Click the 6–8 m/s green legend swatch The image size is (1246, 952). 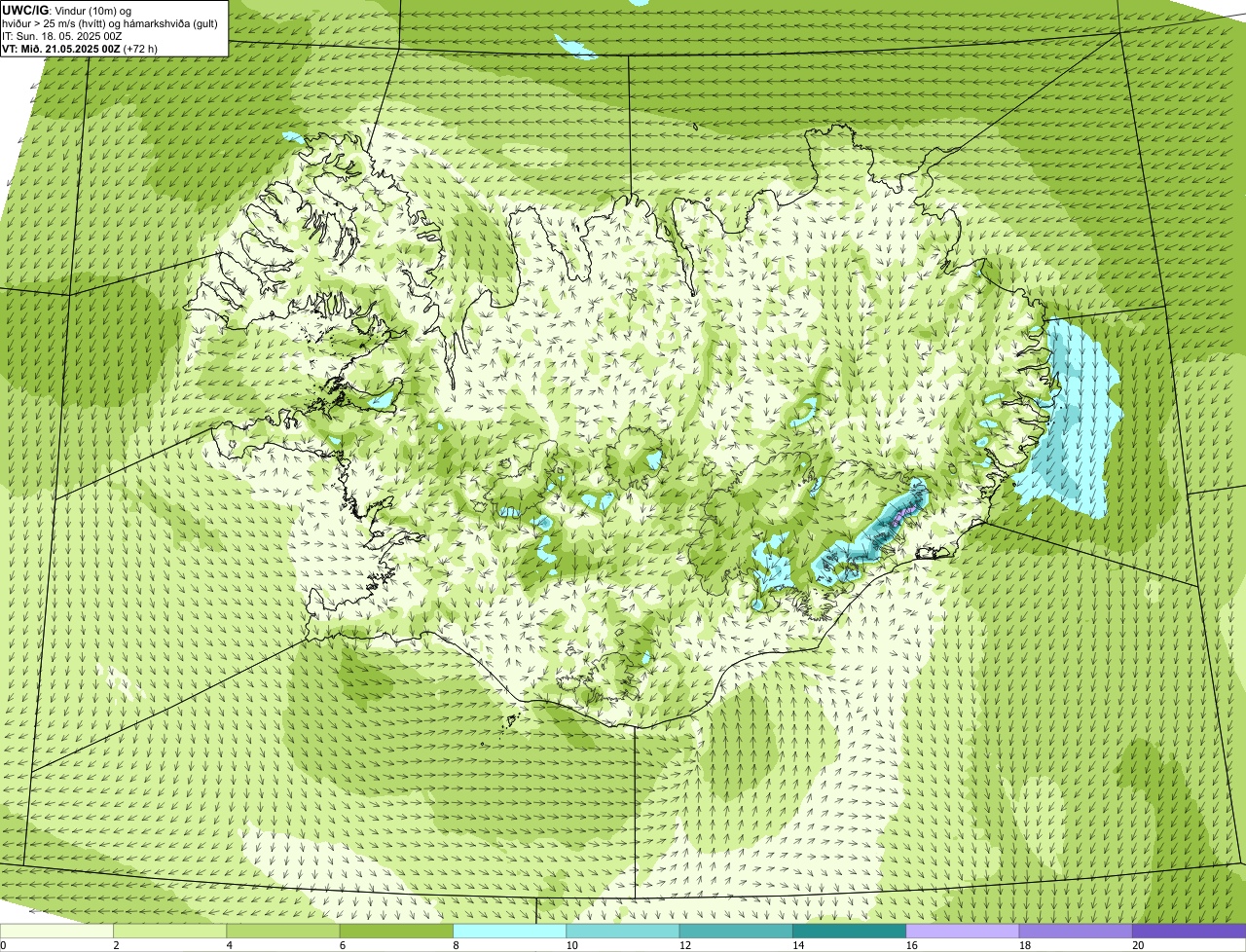pos(396,931)
